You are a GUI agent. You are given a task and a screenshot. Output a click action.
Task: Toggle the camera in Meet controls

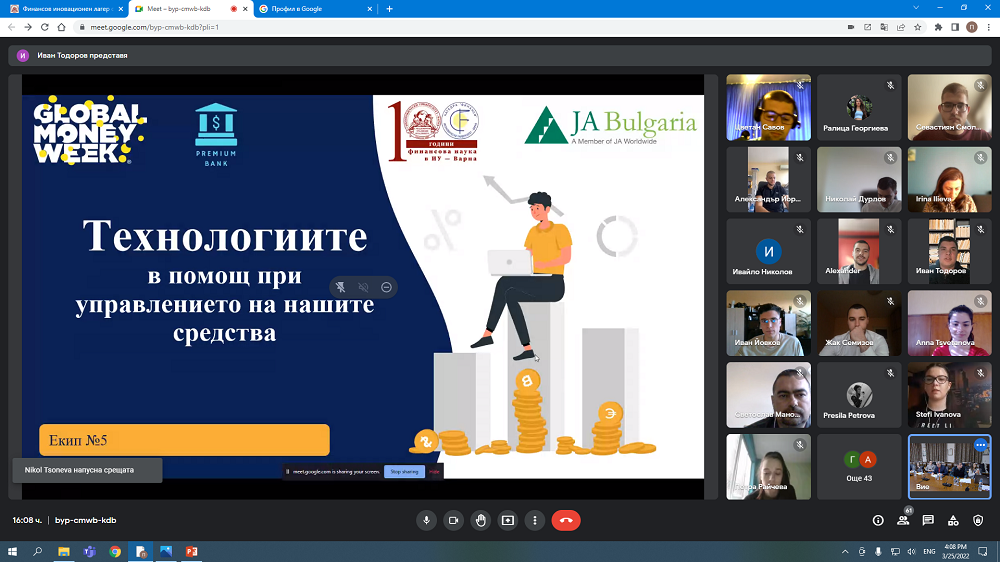[453, 521]
